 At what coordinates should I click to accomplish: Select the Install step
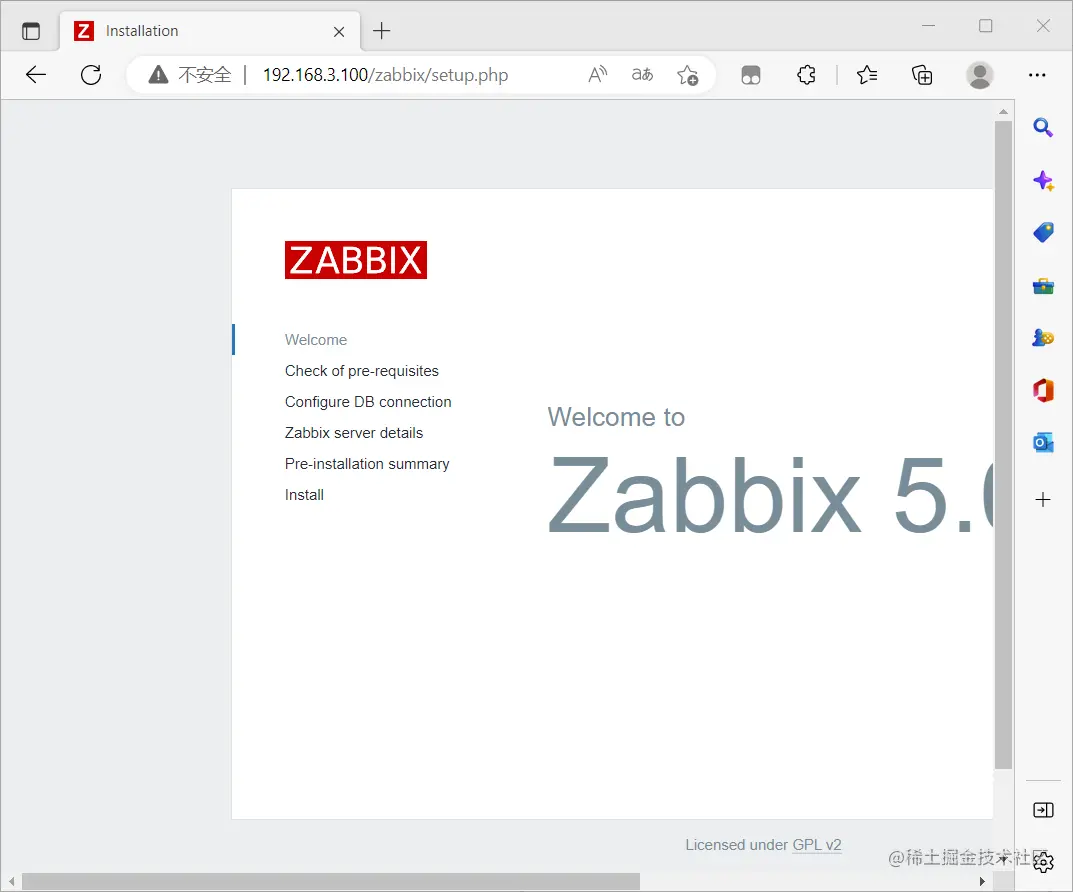(x=304, y=495)
